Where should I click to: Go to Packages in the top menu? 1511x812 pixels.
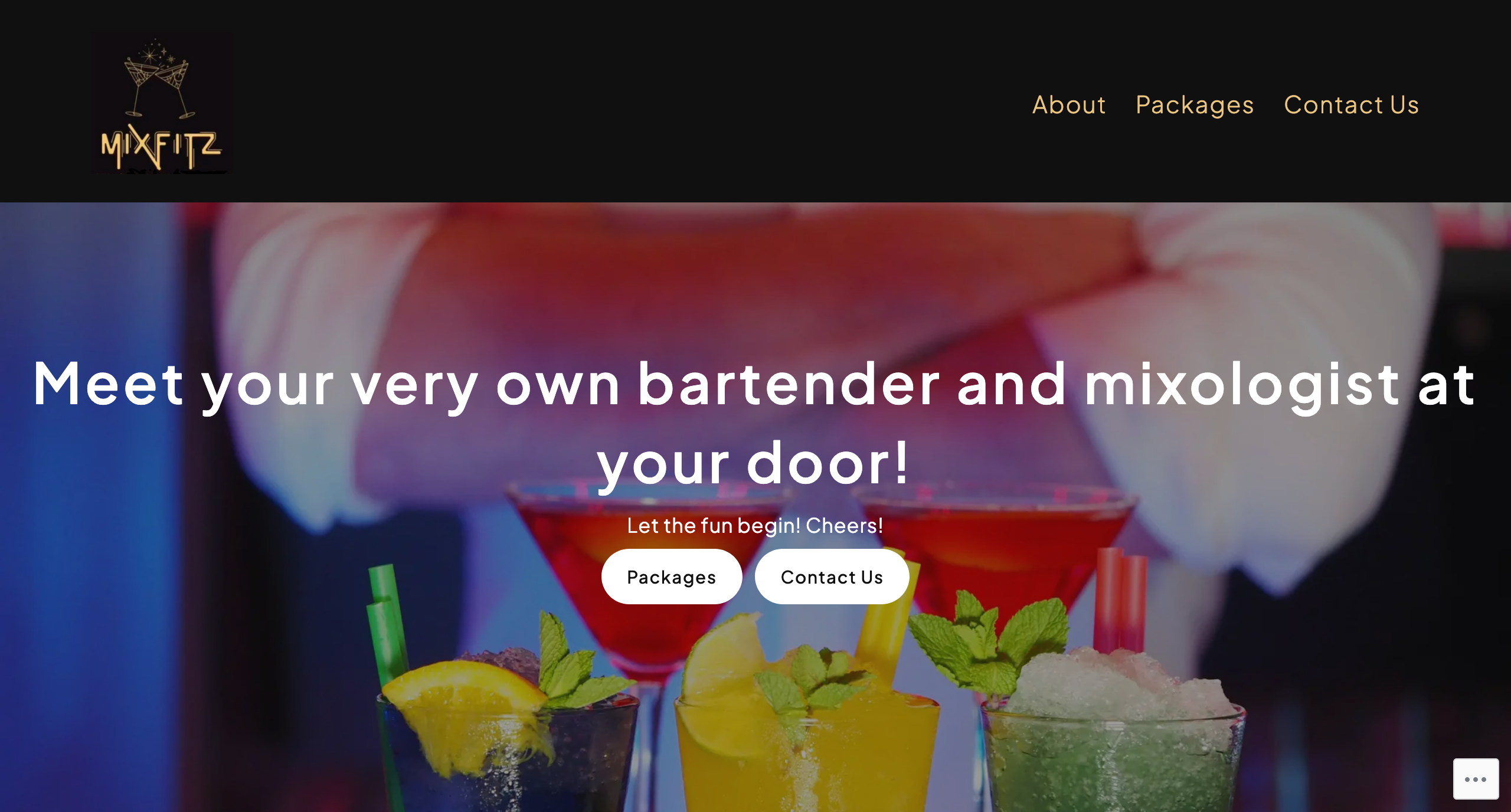click(x=1195, y=105)
